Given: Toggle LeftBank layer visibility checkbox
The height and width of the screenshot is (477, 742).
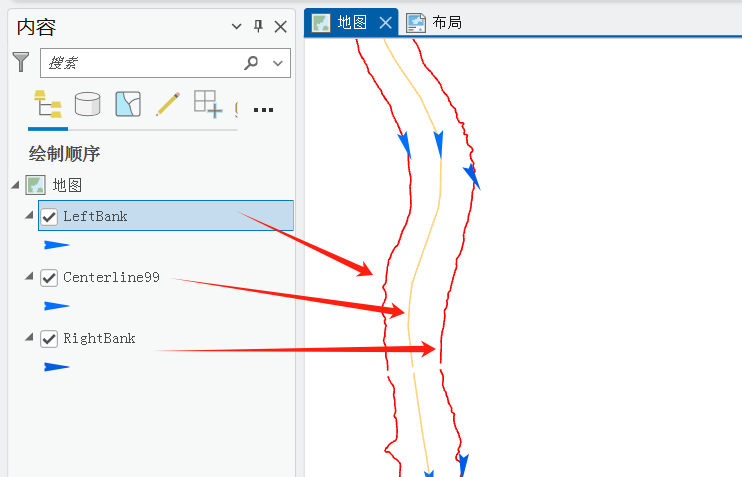Looking at the screenshot, I should (x=49, y=217).
